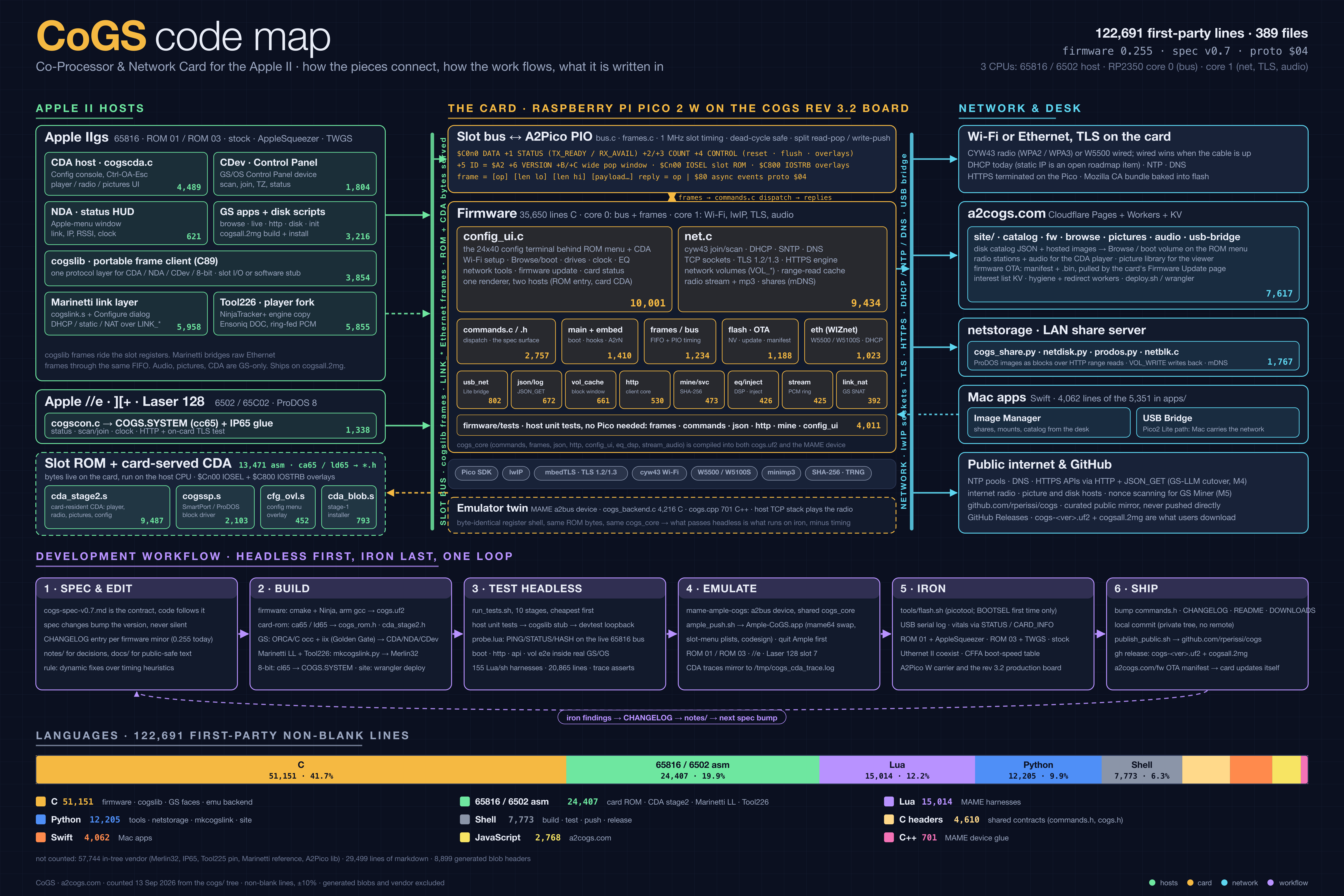Select the mbedTLS · TLS 1.2/1.3 pill
The height and width of the screenshot is (896, 1344).
coord(581,473)
